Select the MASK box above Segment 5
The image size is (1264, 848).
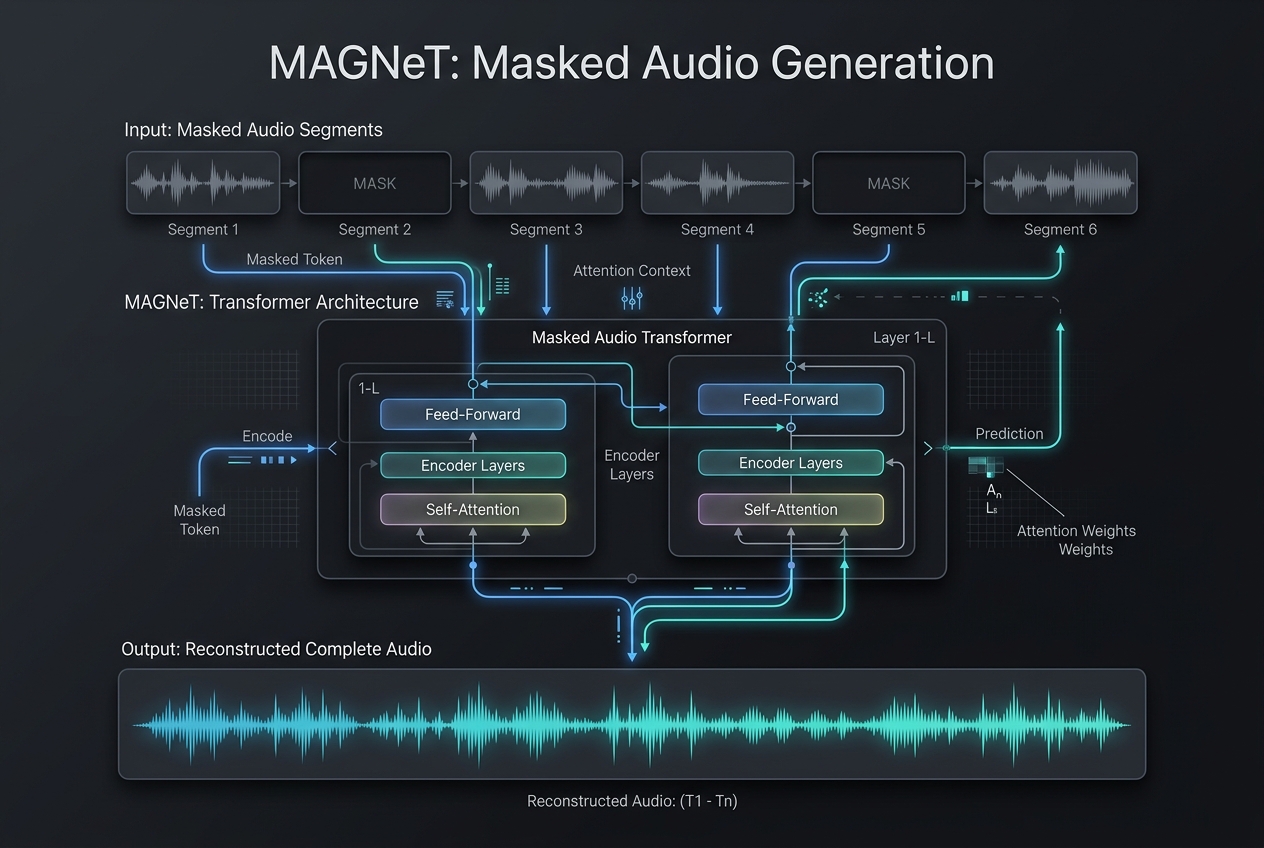point(889,183)
